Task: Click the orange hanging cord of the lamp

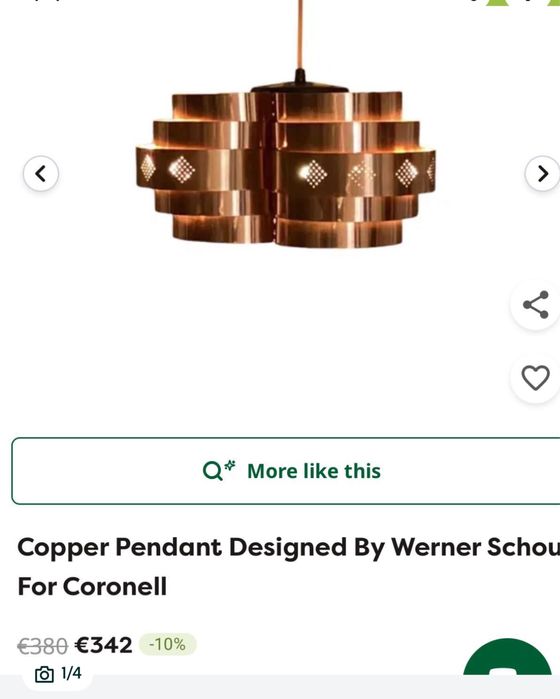Action: [300, 35]
